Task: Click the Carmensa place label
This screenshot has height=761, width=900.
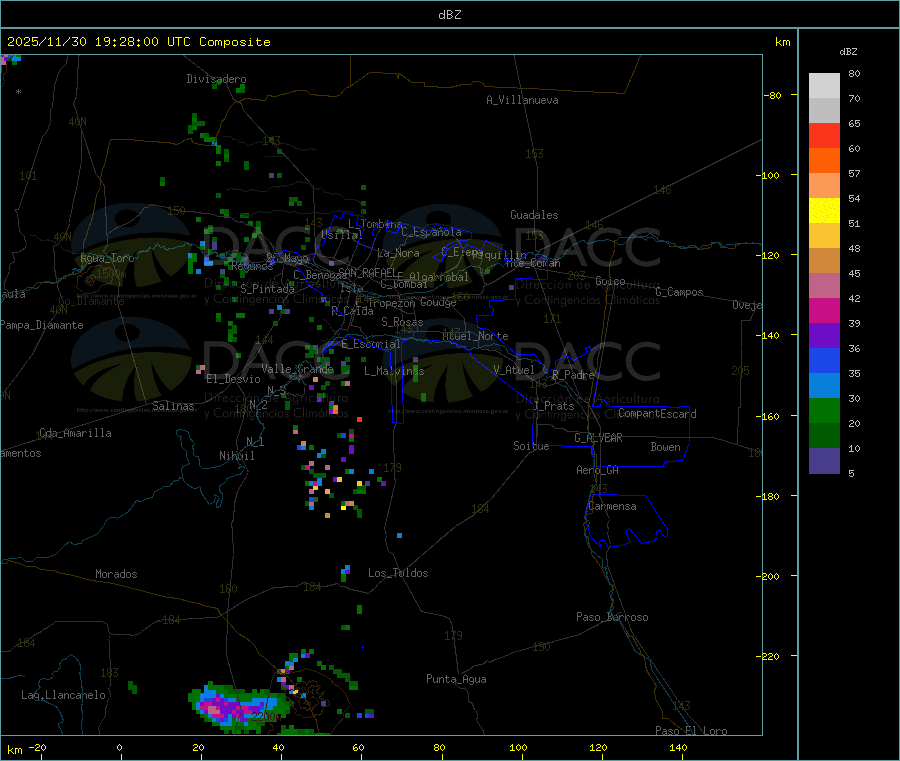Action: pos(612,506)
